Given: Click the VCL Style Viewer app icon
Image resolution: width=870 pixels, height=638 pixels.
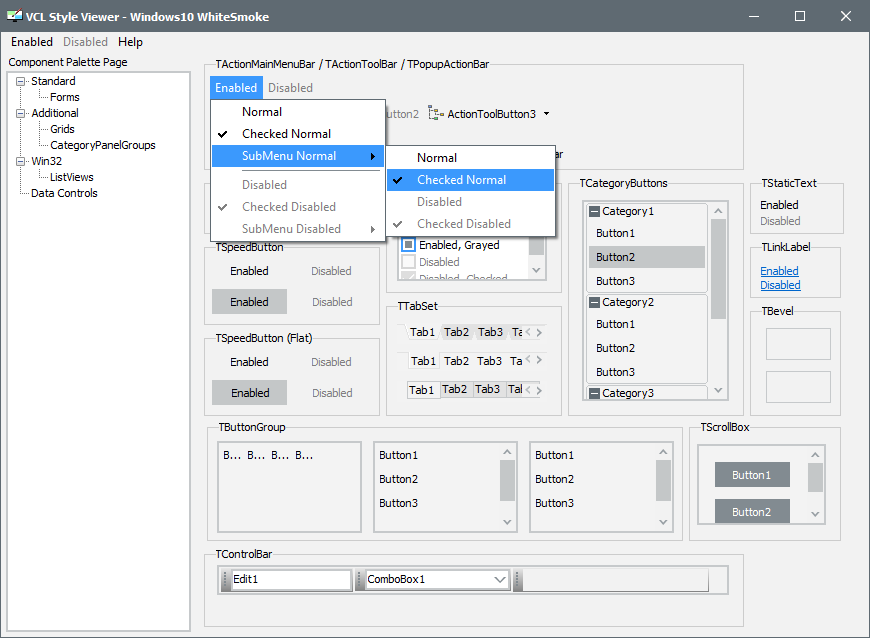Looking at the screenshot, I should coord(14,16).
